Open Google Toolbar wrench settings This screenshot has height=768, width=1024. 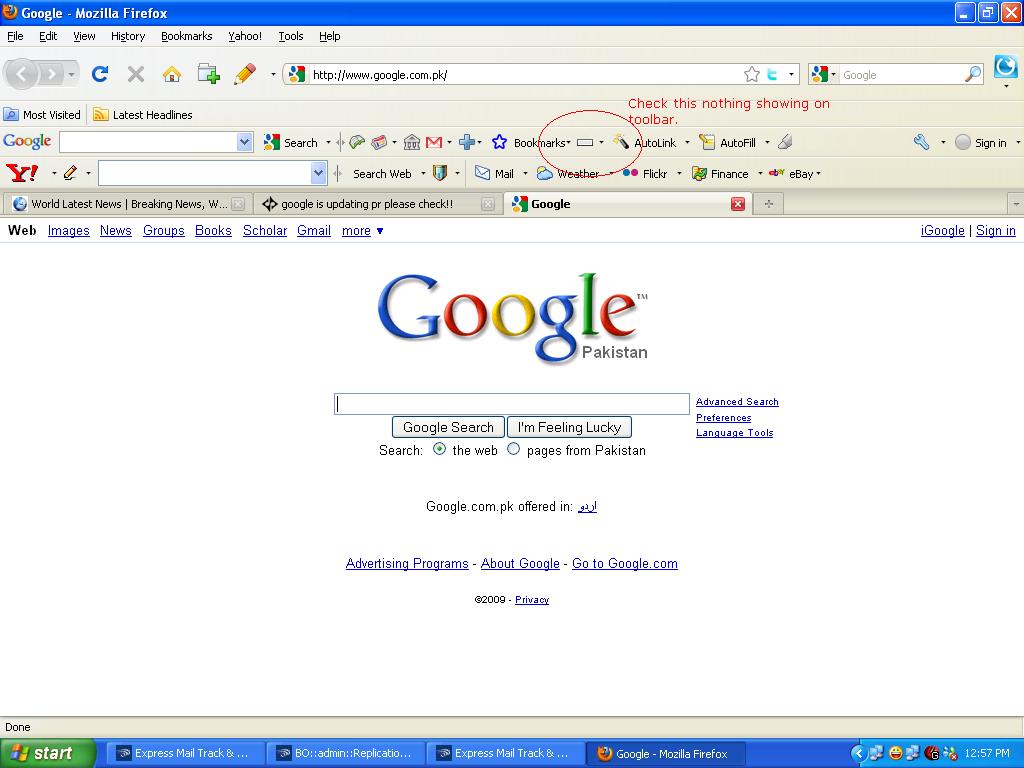pyautogui.click(x=921, y=142)
